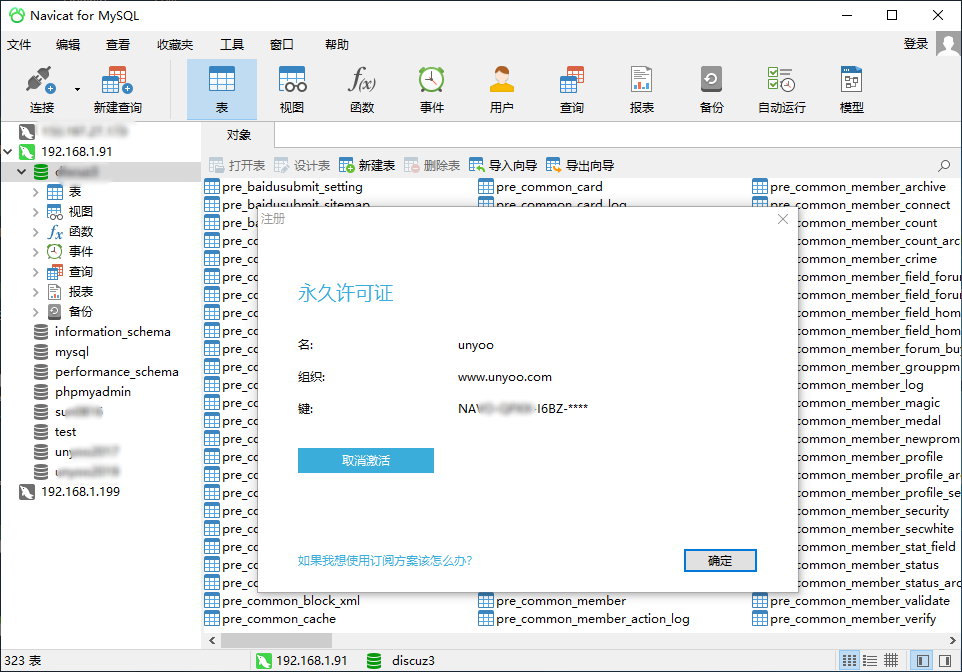Expand the 视图 tree node
Image resolution: width=962 pixels, height=672 pixels.
(35, 212)
